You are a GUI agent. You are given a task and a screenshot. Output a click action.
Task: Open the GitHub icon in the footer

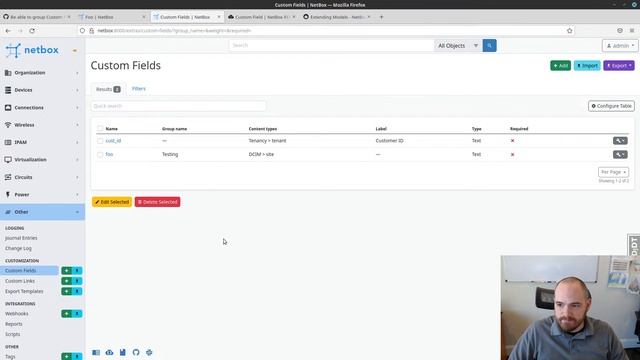tap(136, 352)
